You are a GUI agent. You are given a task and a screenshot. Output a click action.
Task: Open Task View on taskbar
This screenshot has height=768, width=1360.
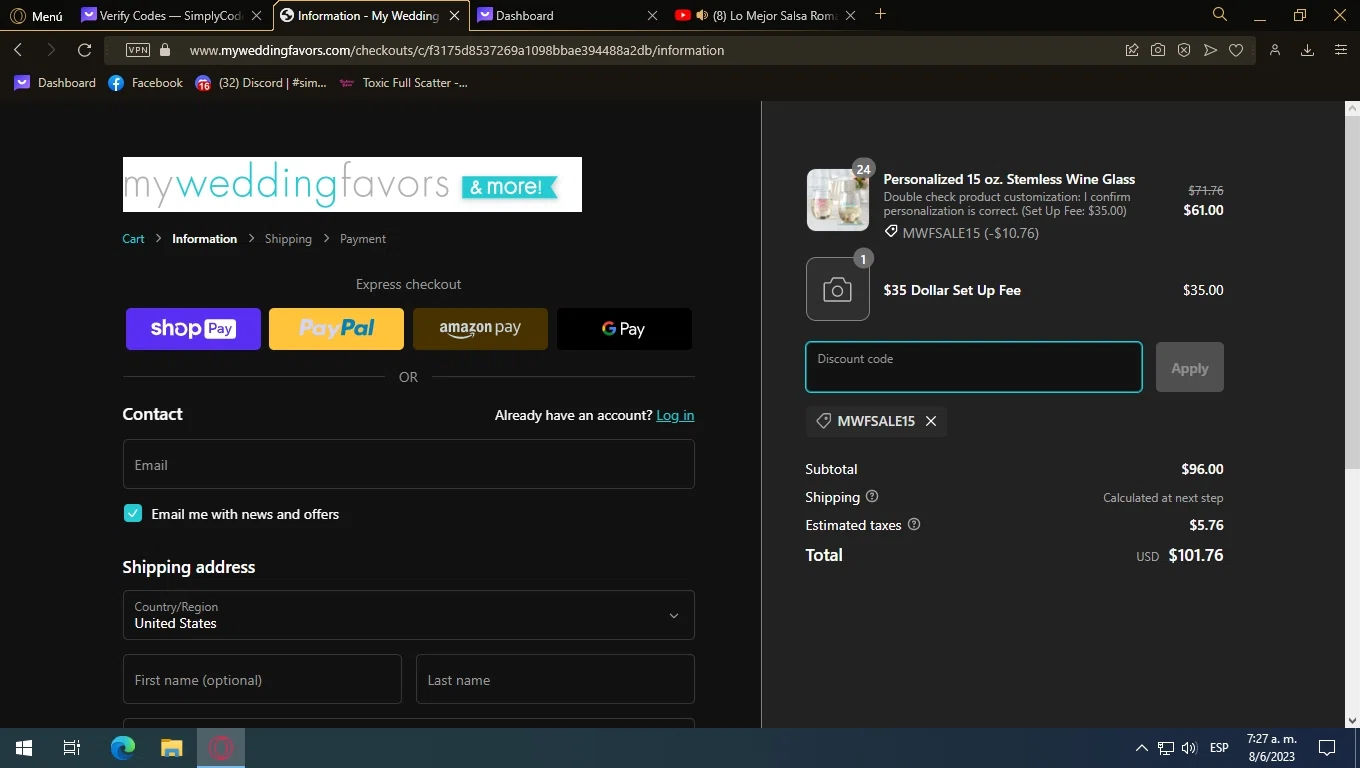72,748
